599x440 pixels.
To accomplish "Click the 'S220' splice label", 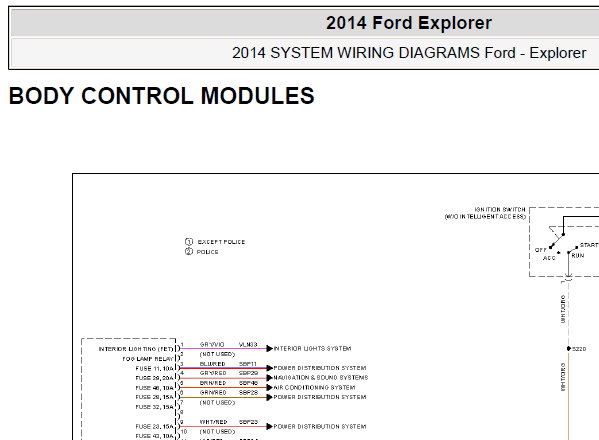I will coord(579,349).
